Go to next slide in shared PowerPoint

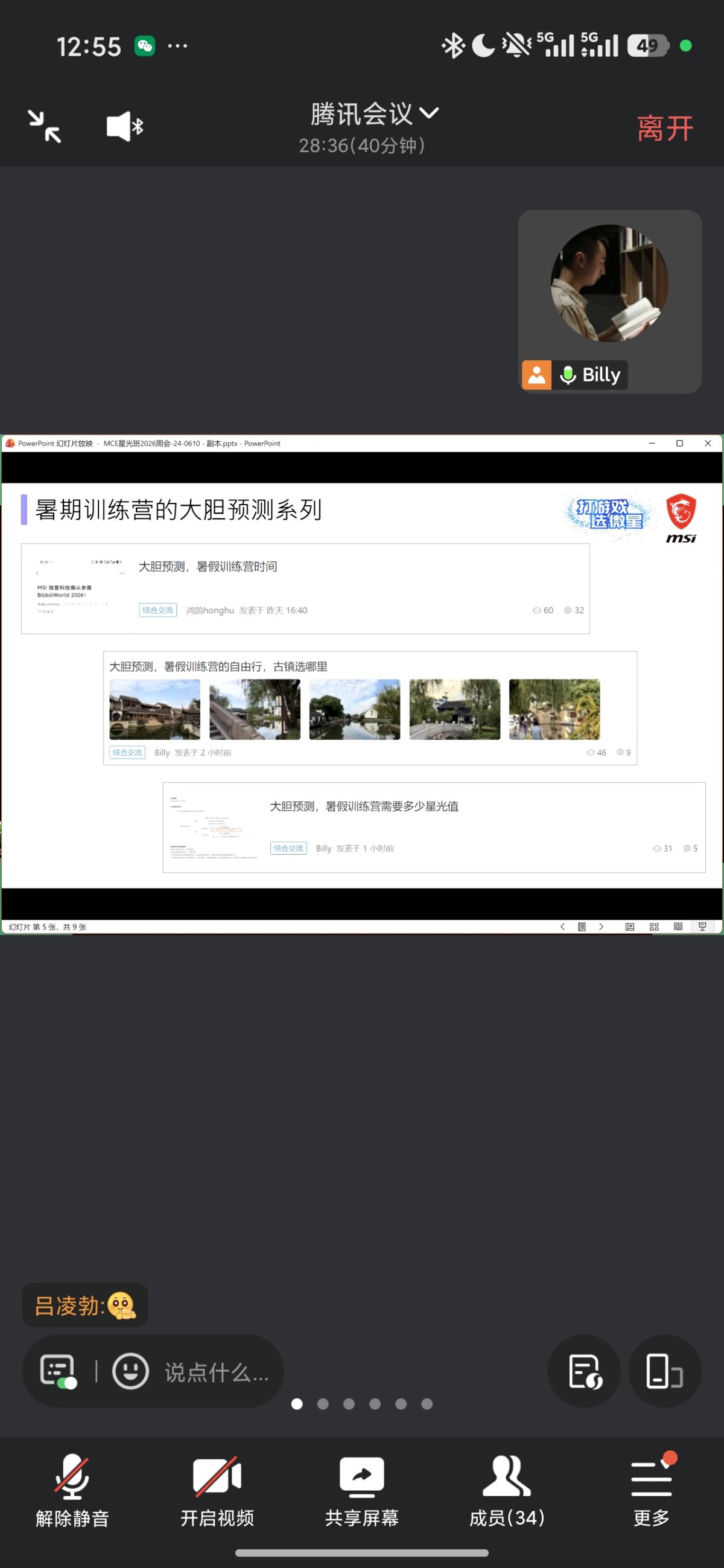pos(601,926)
